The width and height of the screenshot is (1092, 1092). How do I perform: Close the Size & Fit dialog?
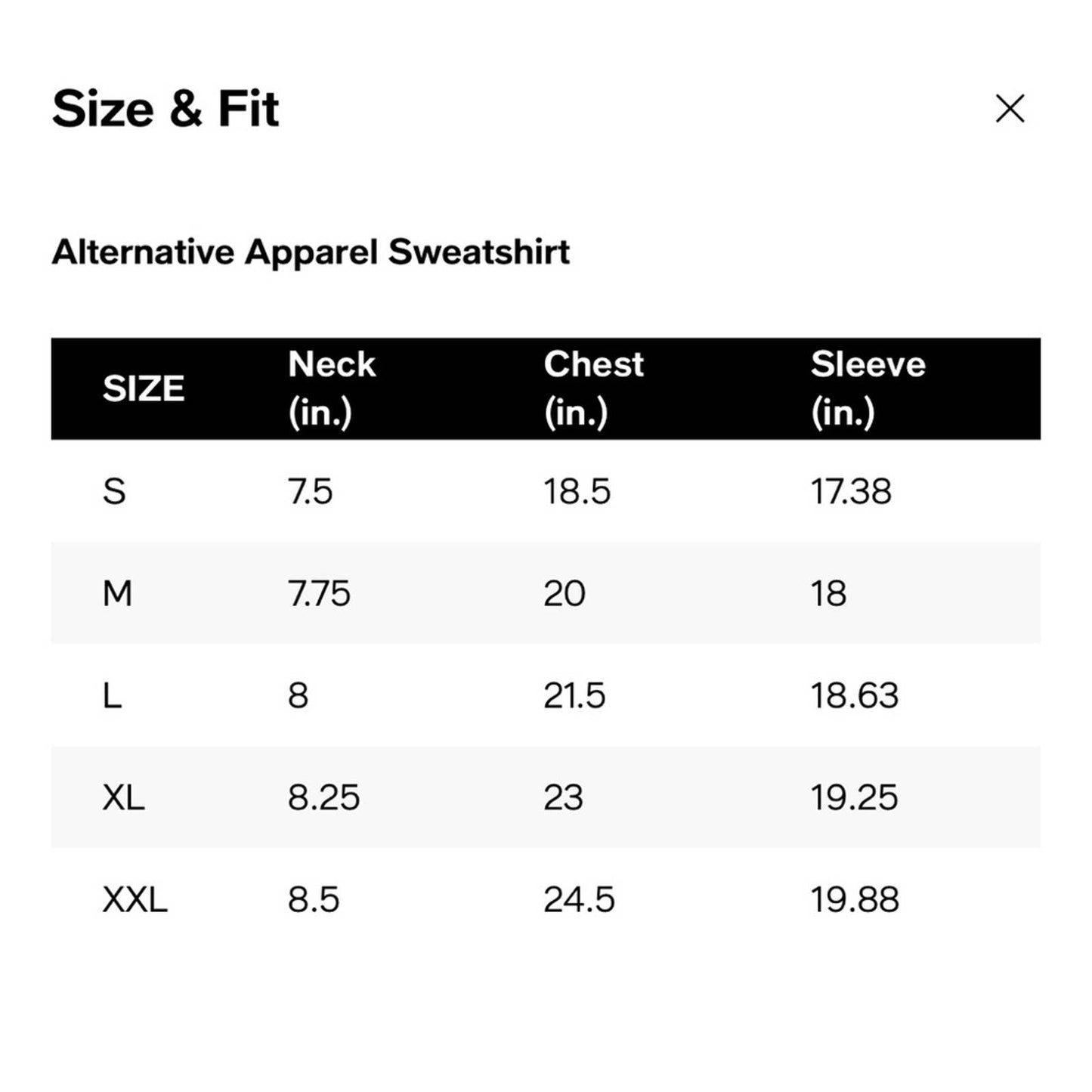1010,109
